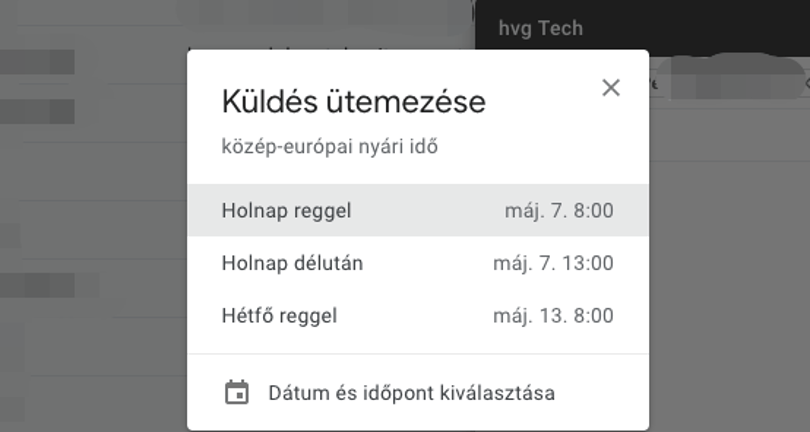Click the máj. 7. 8:00 time
810x432 pixels.
coord(559,211)
